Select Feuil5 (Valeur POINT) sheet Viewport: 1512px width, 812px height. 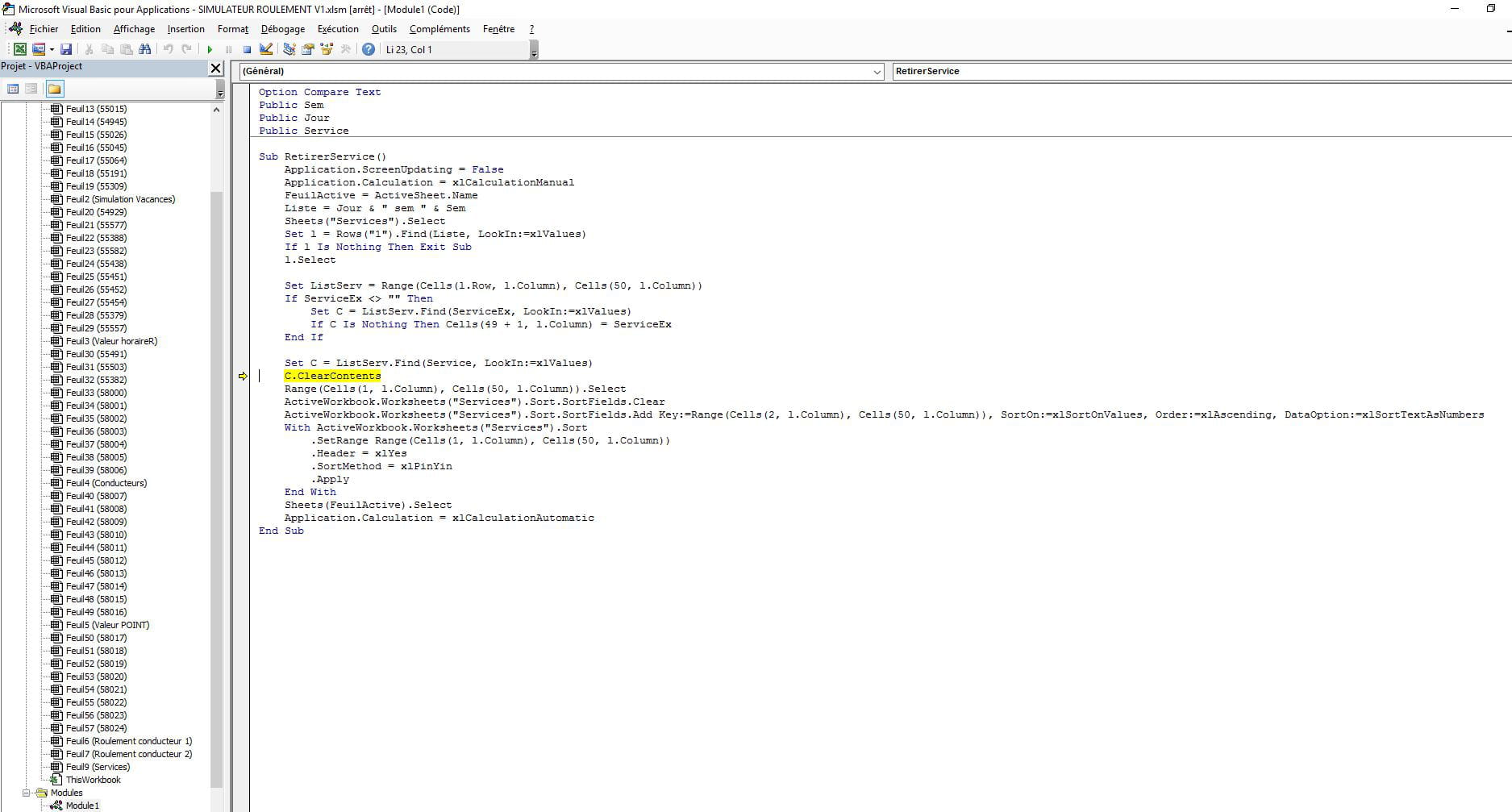point(107,625)
